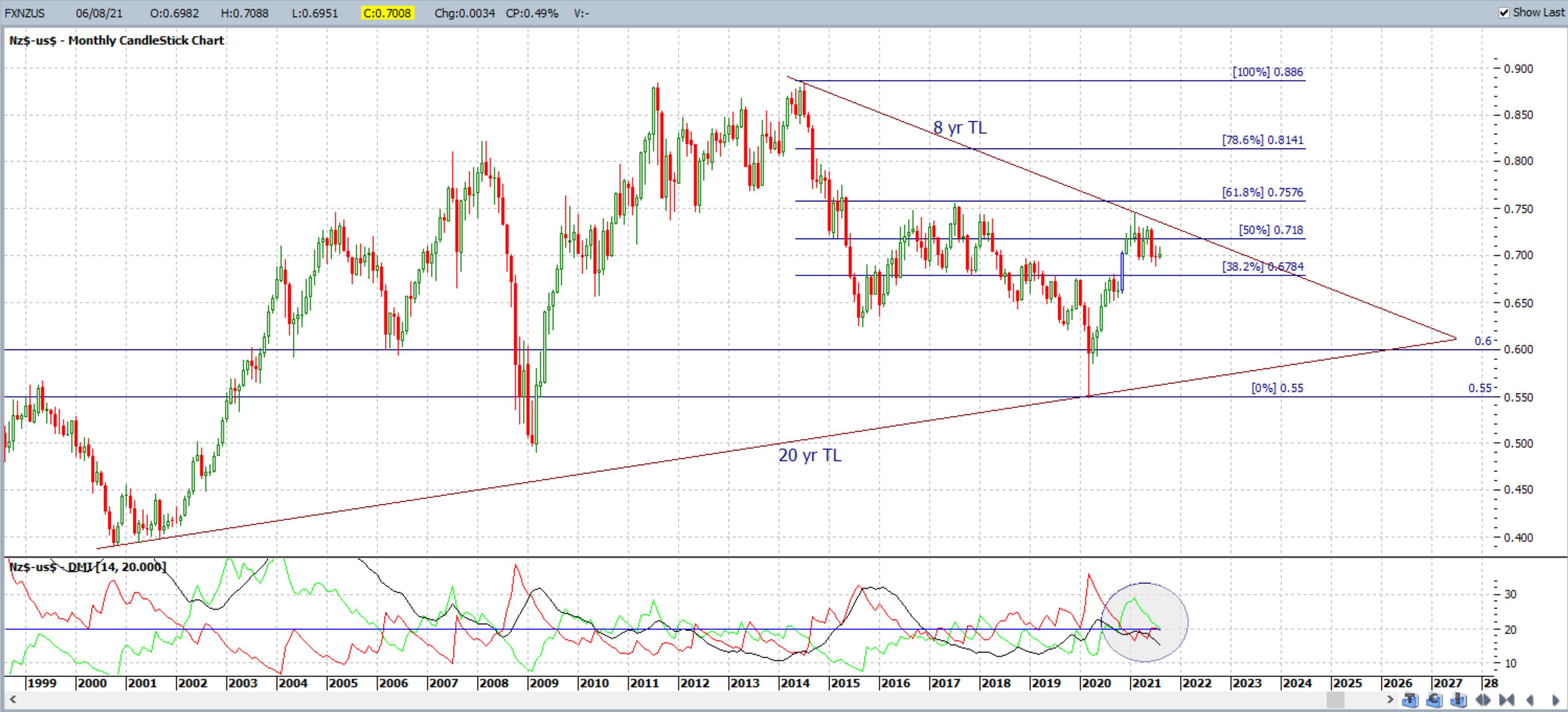Click the [78.6%] 0.8141 Fibonacci label
The height and width of the screenshot is (712, 1568).
click(x=1263, y=140)
